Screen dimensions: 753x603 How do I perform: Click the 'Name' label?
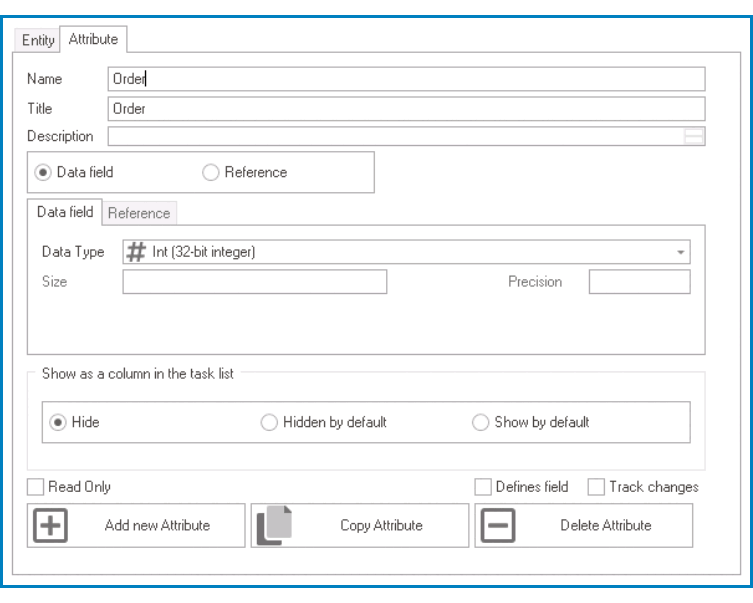pyautogui.click(x=45, y=79)
